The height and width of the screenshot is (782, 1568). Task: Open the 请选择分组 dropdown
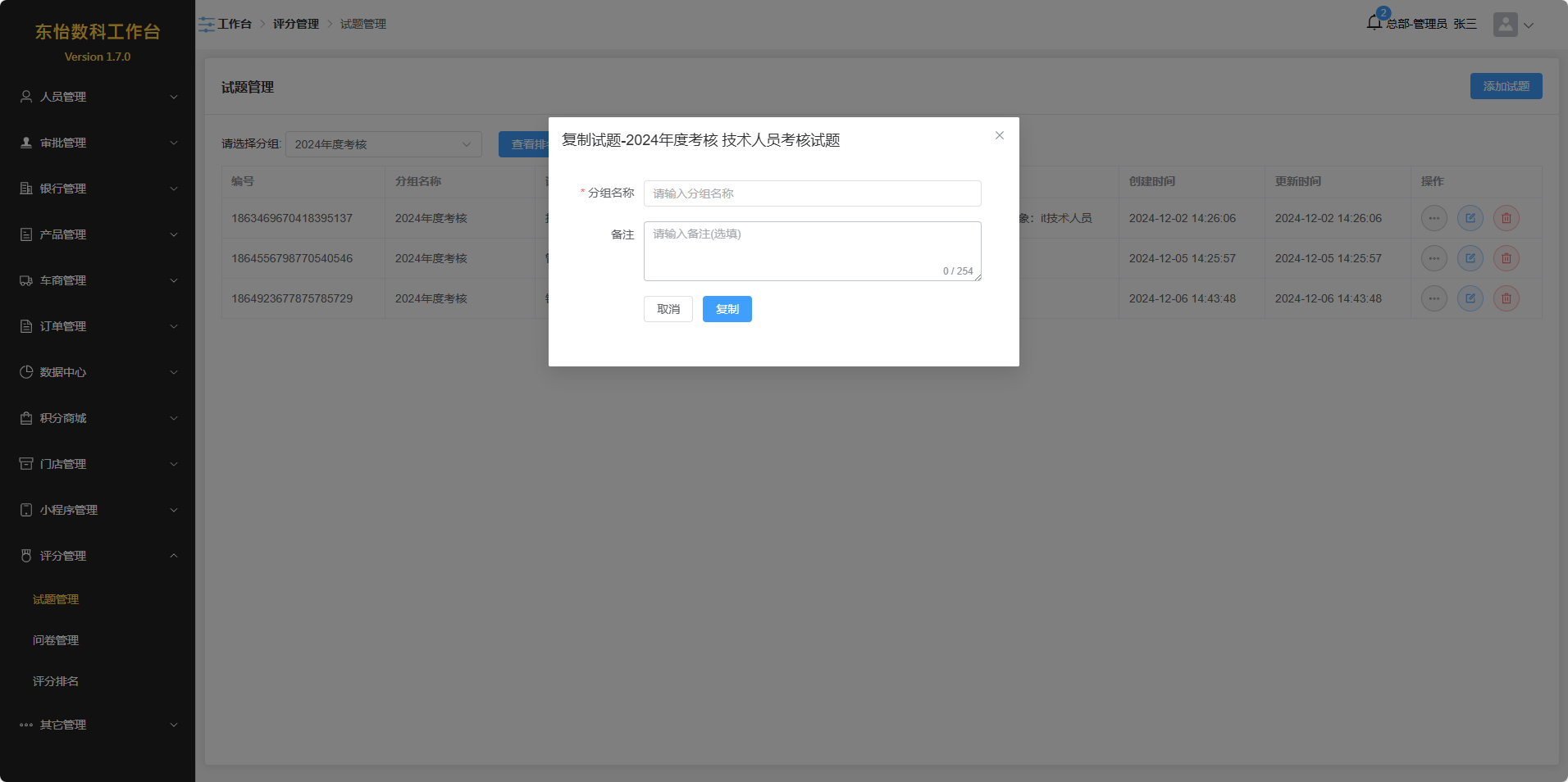point(383,144)
